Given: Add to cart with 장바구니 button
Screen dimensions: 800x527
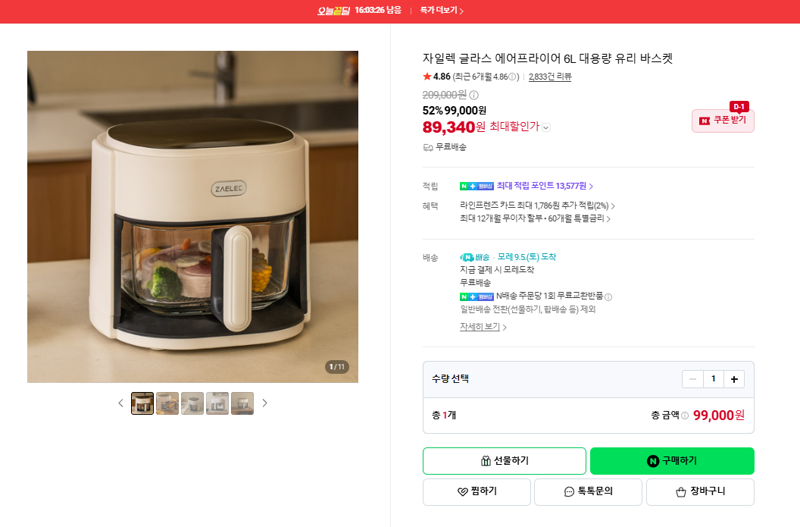Looking at the screenshot, I should pyautogui.click(x=700, y=491).
